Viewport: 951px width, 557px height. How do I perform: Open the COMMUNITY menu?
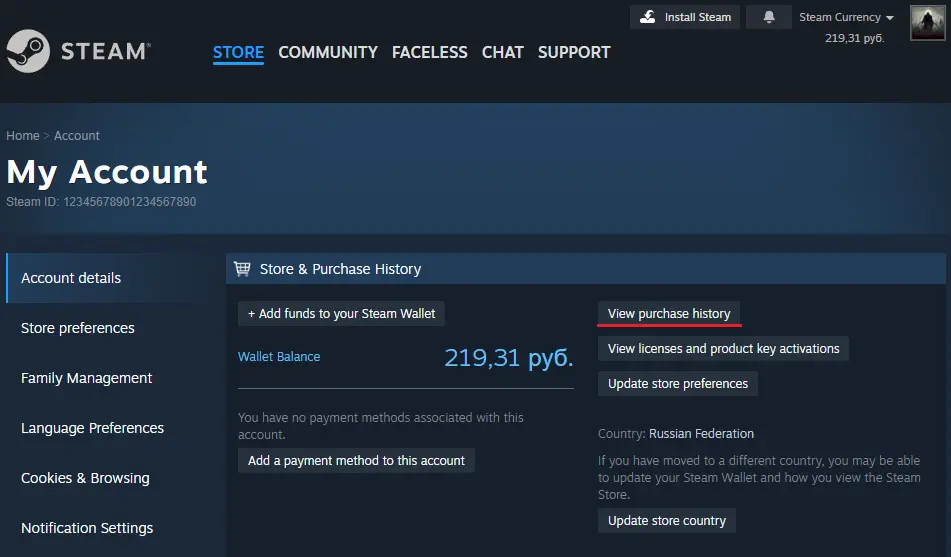(x=328, y=52)
